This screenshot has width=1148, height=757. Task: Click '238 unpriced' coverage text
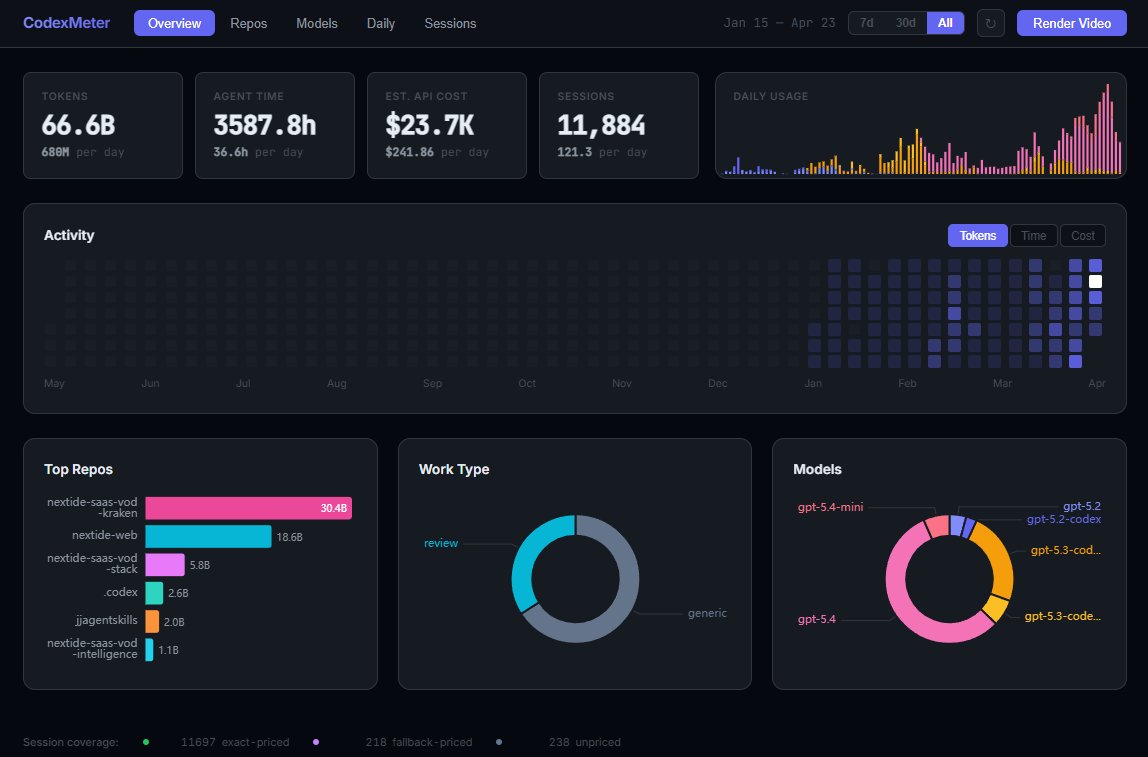[585, 742]
